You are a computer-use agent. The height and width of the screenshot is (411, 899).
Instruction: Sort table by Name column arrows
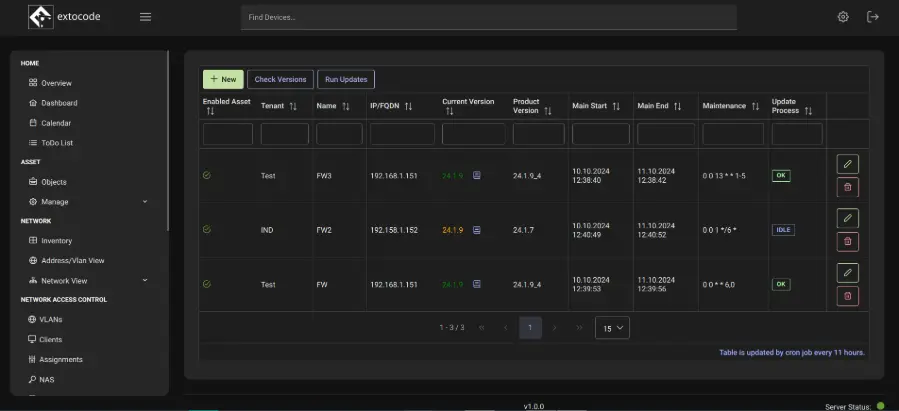(x=346, y=106)
